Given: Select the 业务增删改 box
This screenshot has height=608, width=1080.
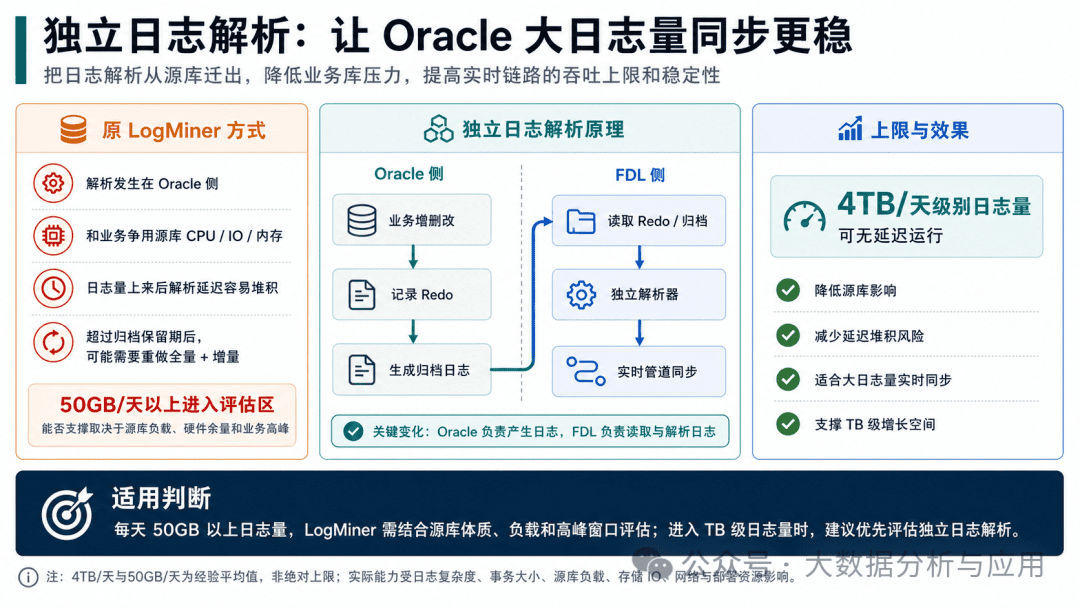Looking at the screenshot, I should tap(412, 220).
